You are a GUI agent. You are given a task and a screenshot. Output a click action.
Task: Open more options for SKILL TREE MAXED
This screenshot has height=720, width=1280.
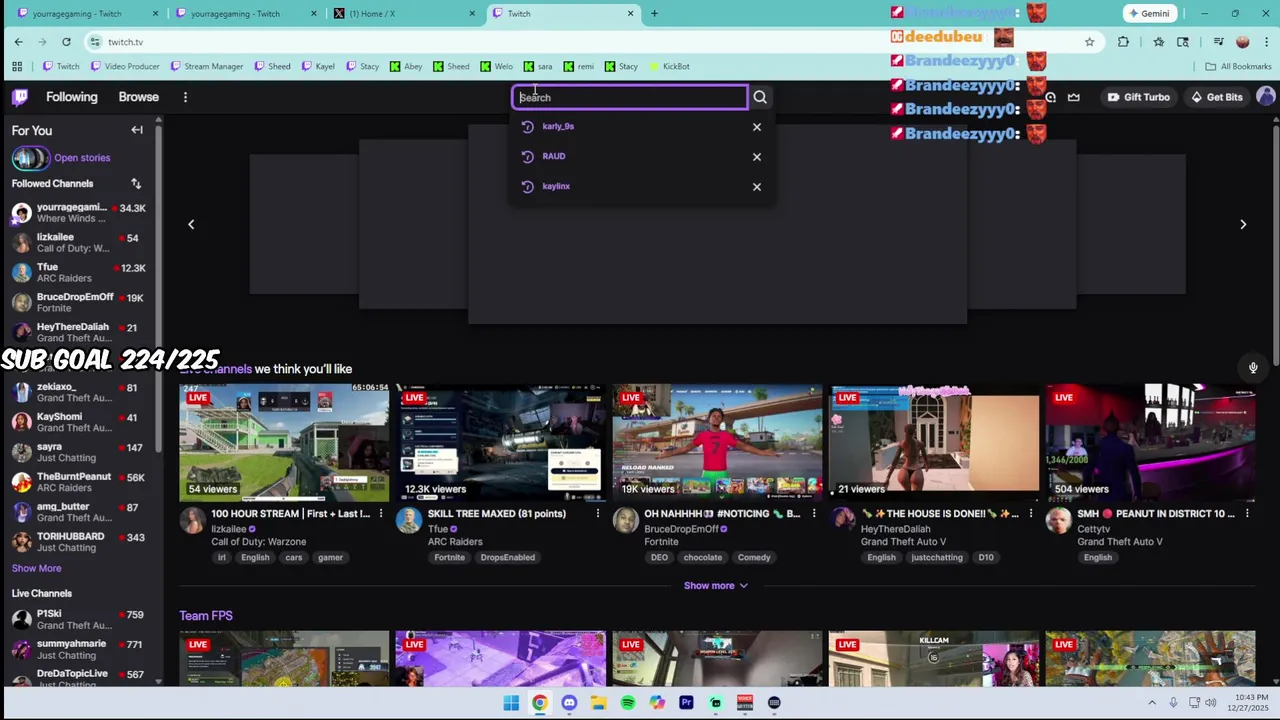click(x=598, y=514)
